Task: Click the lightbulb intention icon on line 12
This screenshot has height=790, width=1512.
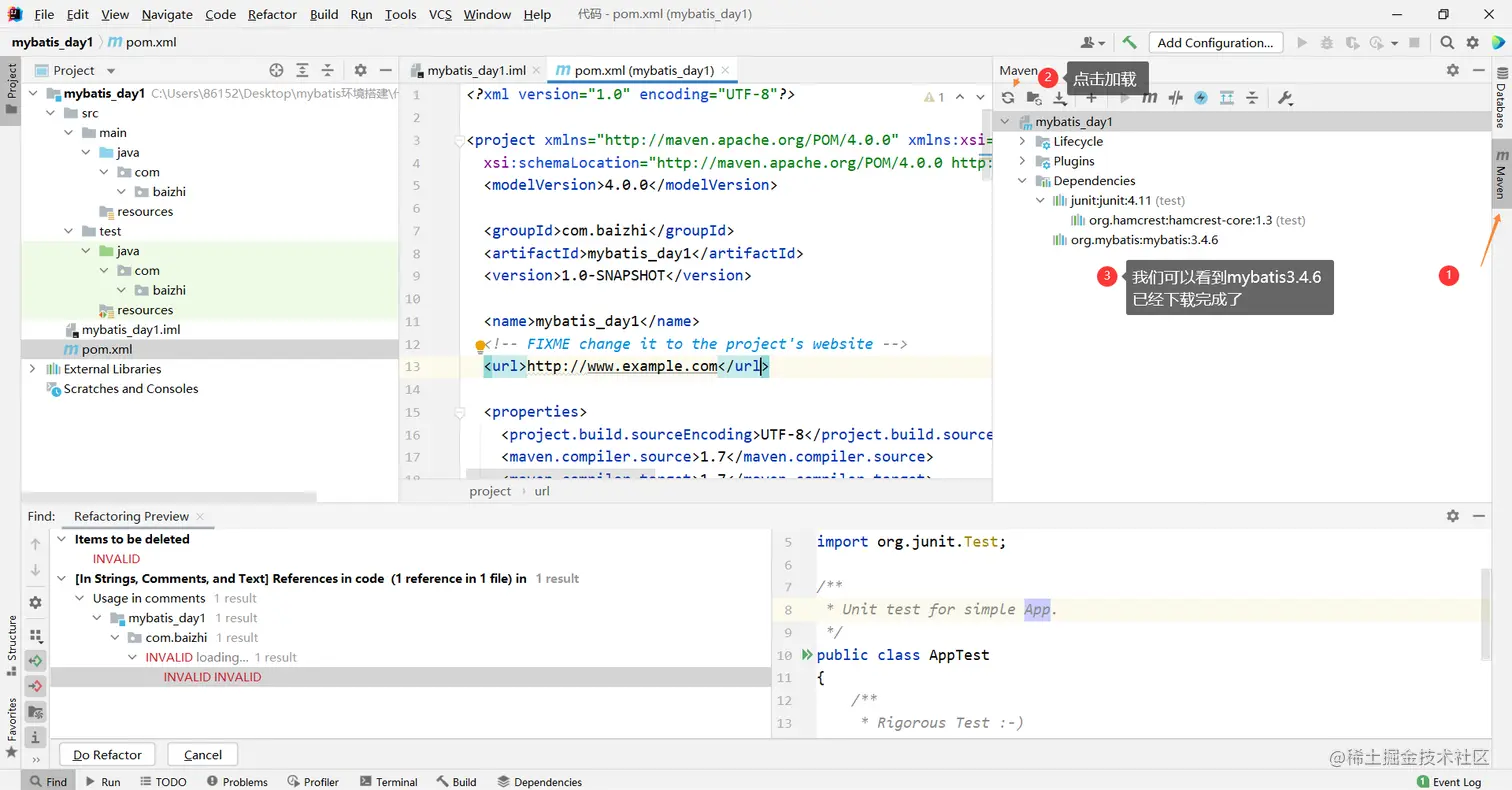Action: point(480,346)
